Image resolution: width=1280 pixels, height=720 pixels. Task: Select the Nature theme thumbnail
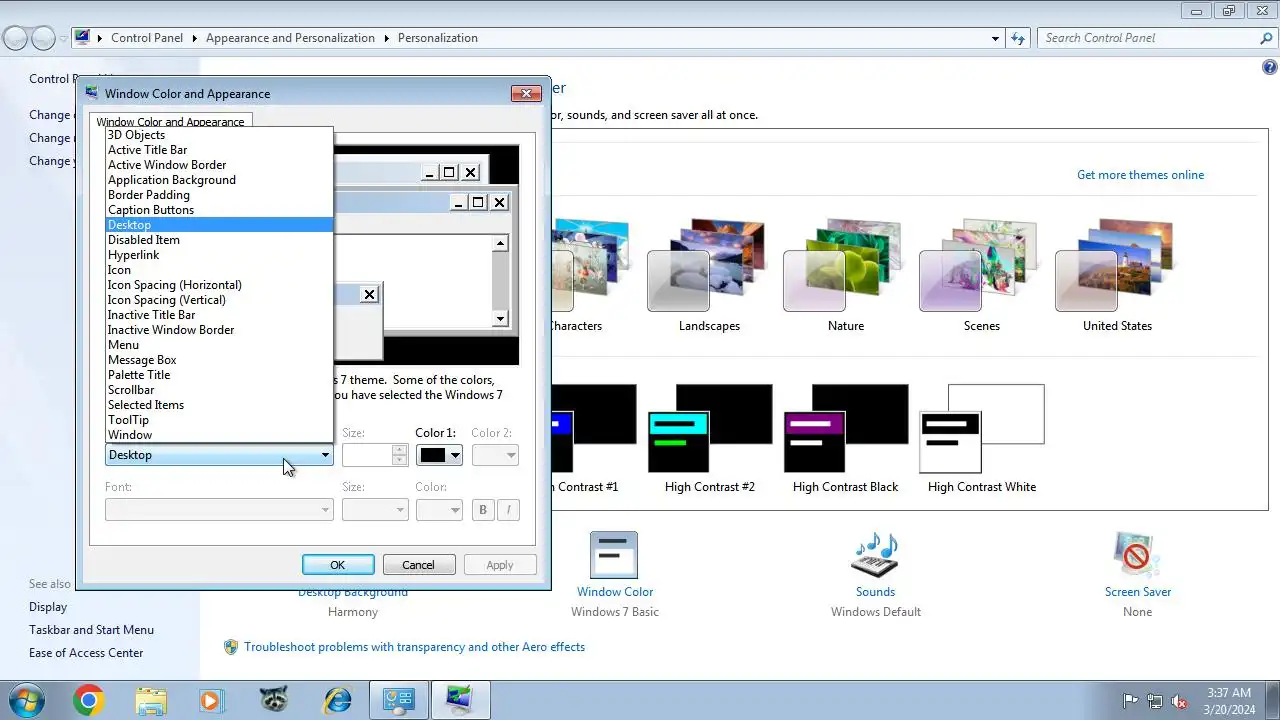845,265
